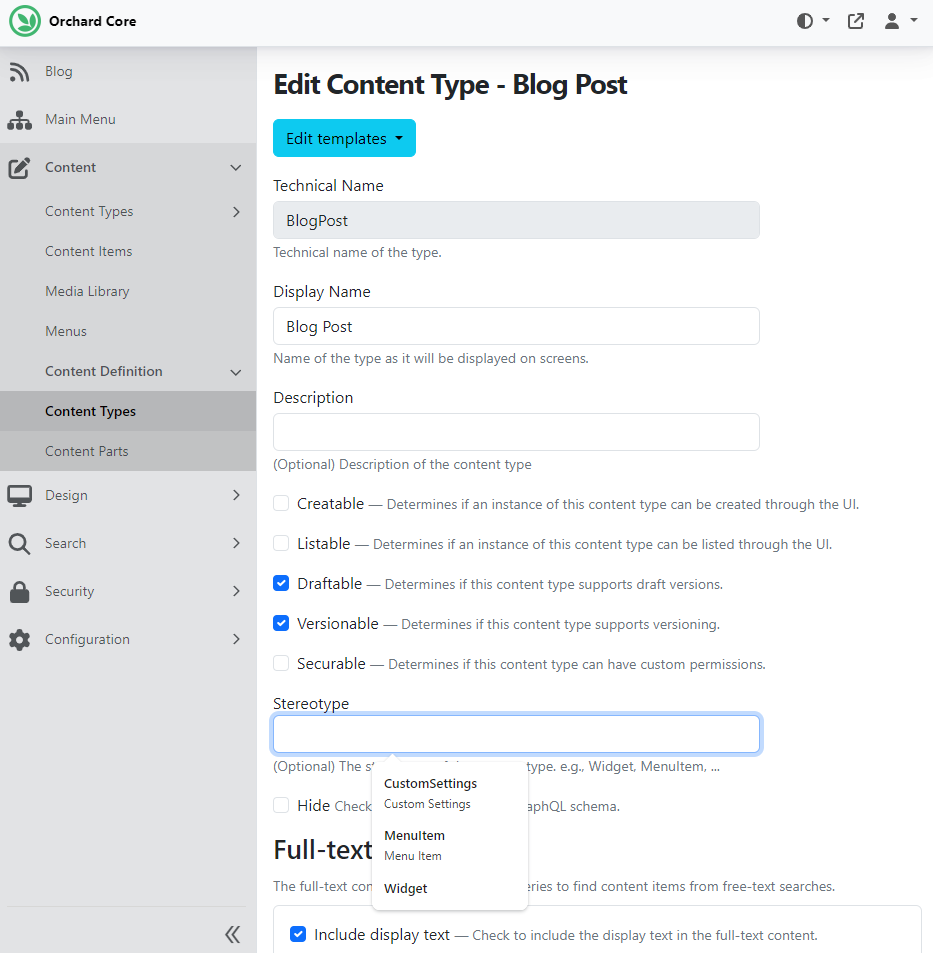Click the Design monitor icon

coord(19,495)
